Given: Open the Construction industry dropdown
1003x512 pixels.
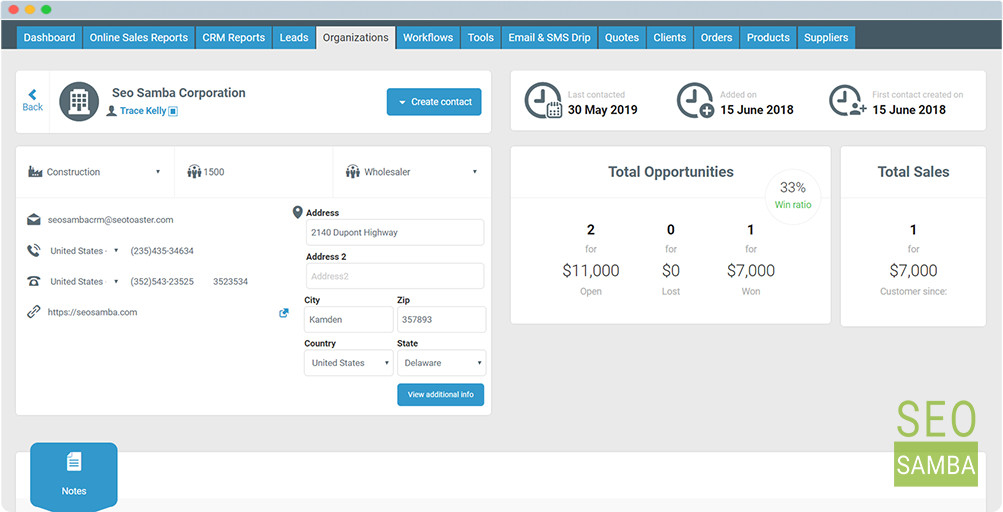Looking at the screenshot, I should (95, 172).
